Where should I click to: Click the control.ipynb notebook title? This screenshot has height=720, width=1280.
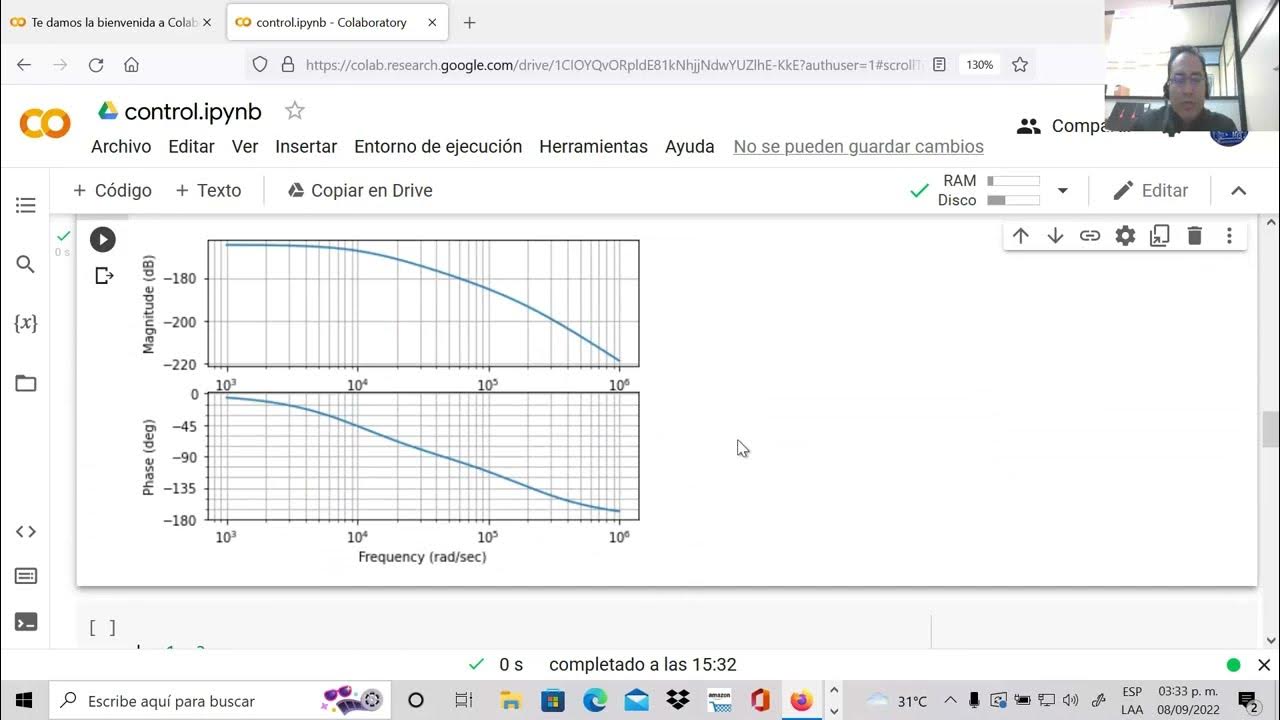click(193, 111)
